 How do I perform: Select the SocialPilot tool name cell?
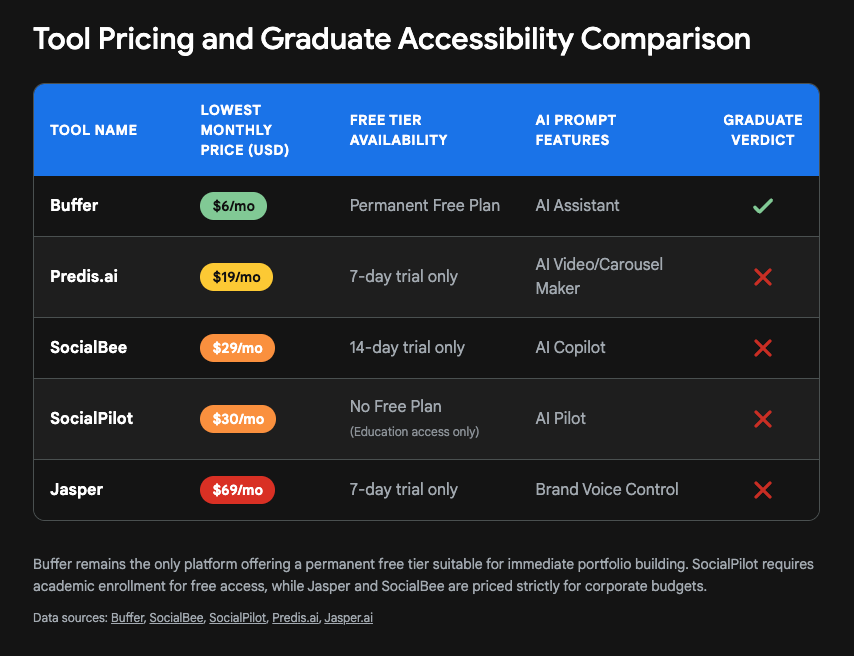pos(91,419)
